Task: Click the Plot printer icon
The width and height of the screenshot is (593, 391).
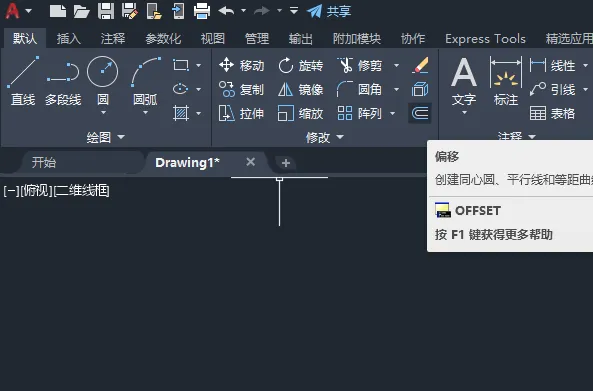Action: 202,11
